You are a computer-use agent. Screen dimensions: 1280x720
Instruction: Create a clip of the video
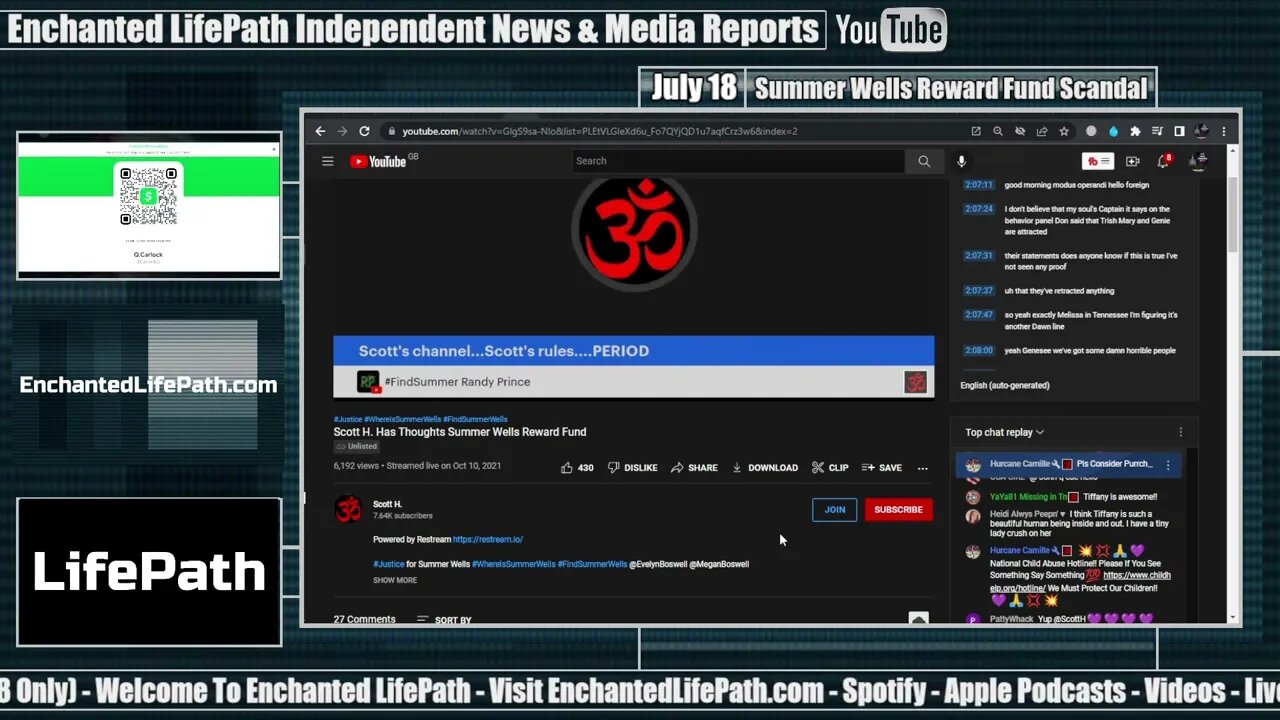(830, 467)
